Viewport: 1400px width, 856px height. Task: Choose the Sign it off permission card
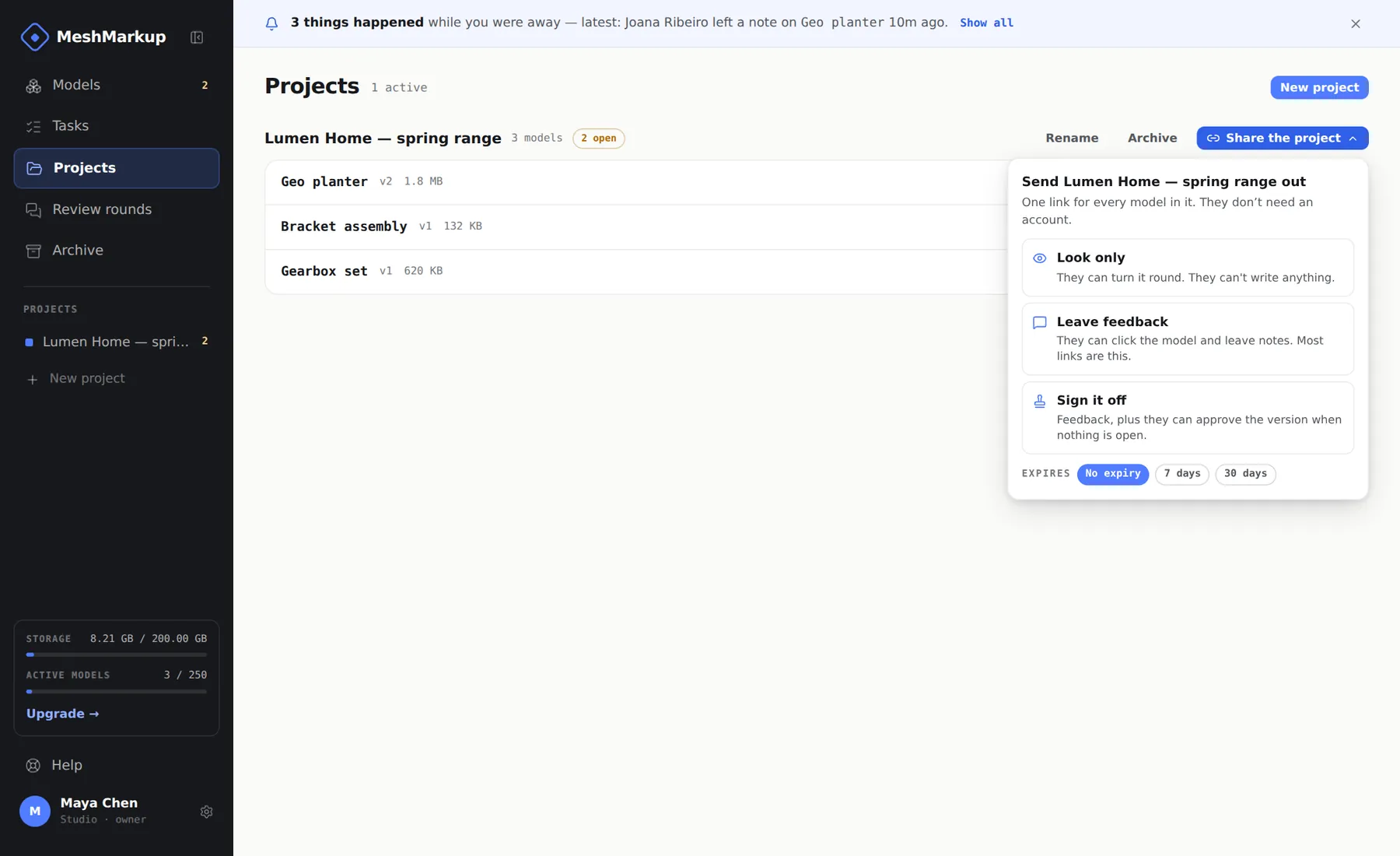click(x=1188, y=418)
